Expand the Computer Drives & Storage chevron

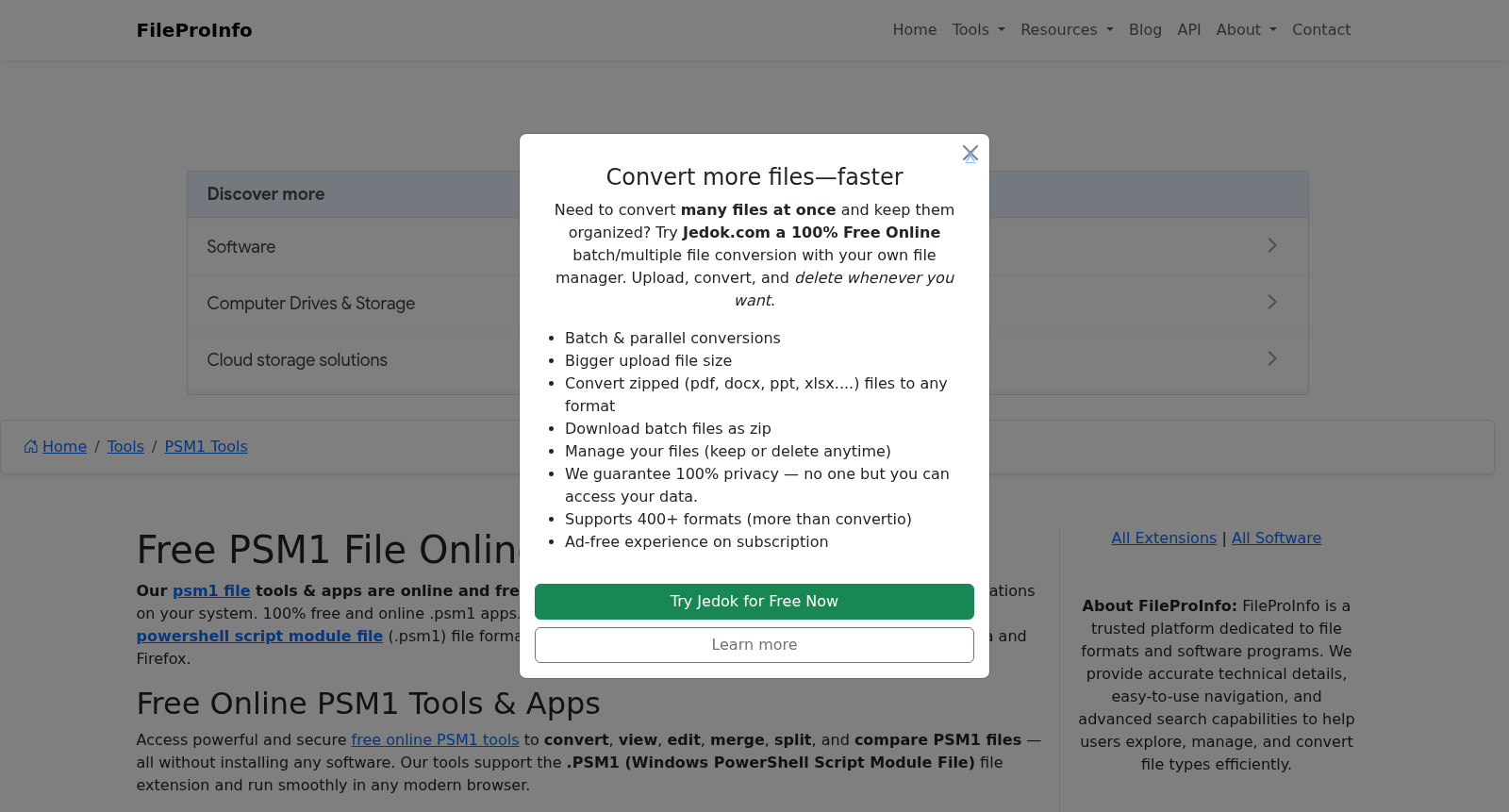tap(1272, 302)
